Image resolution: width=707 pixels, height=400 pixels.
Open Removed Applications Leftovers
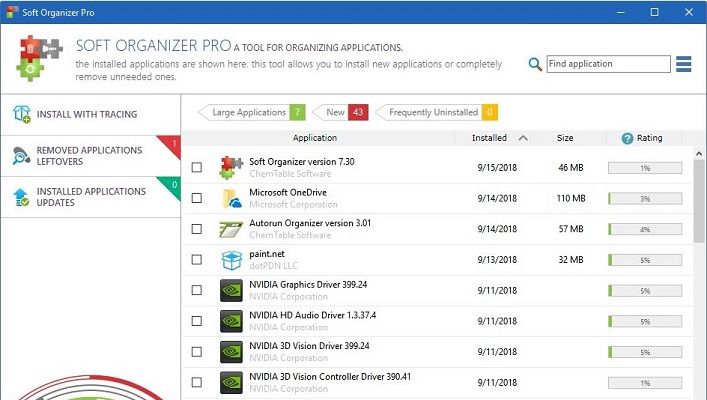coord(88,155)
